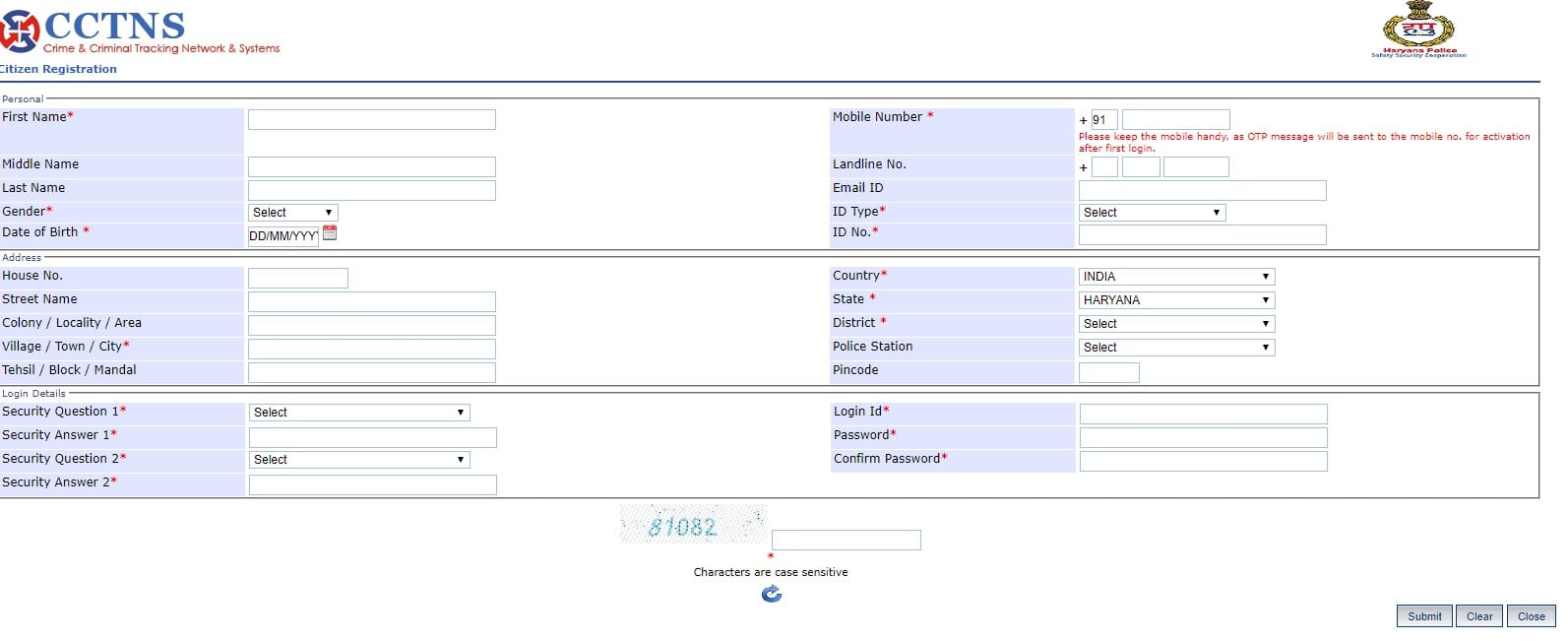Click the Clear button
Viewport: 1568px width, 641px height.
point(1478,616)
